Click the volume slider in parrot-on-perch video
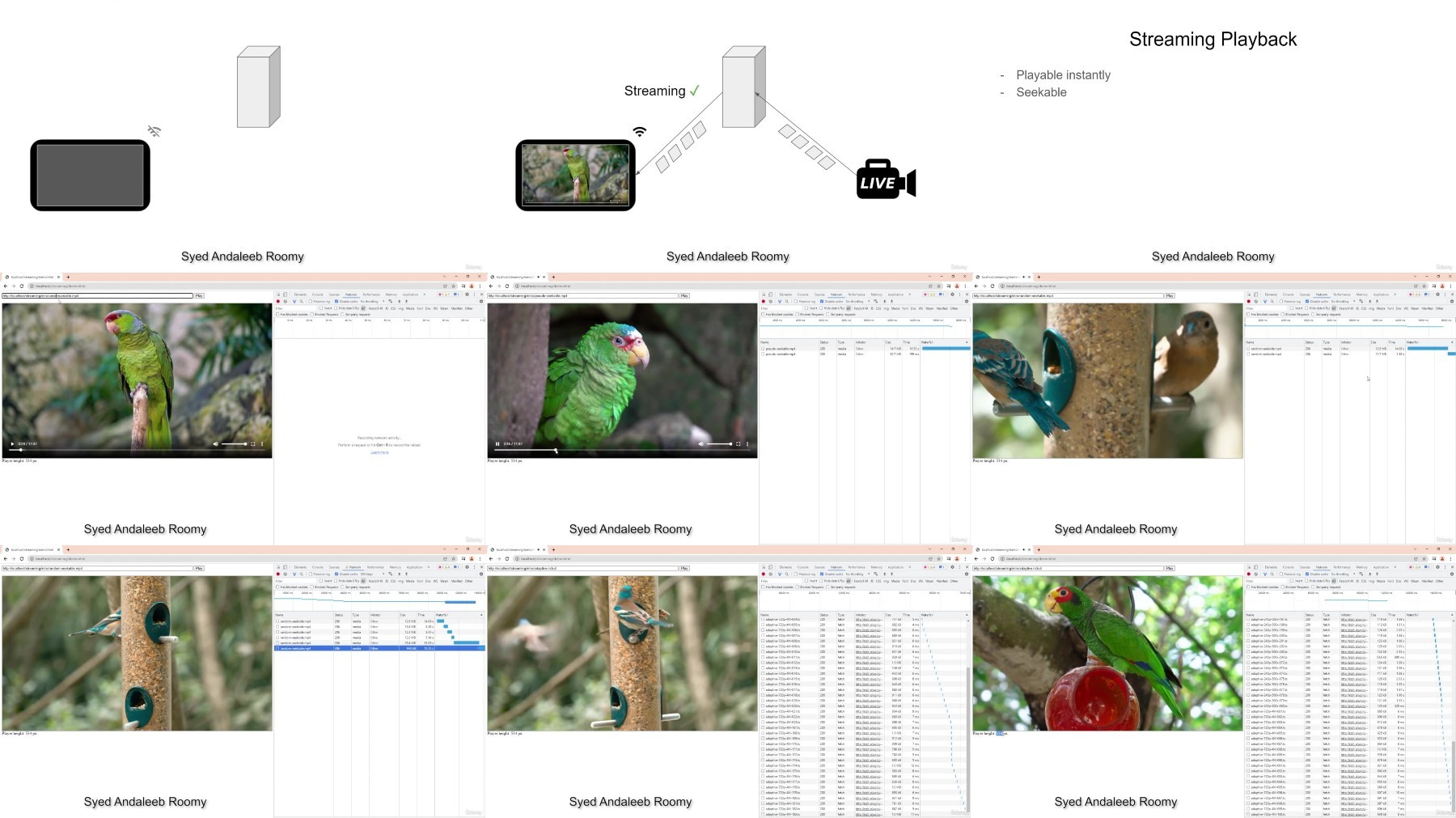Viewport: 1456px width, 818px height. tap(235, 443)
